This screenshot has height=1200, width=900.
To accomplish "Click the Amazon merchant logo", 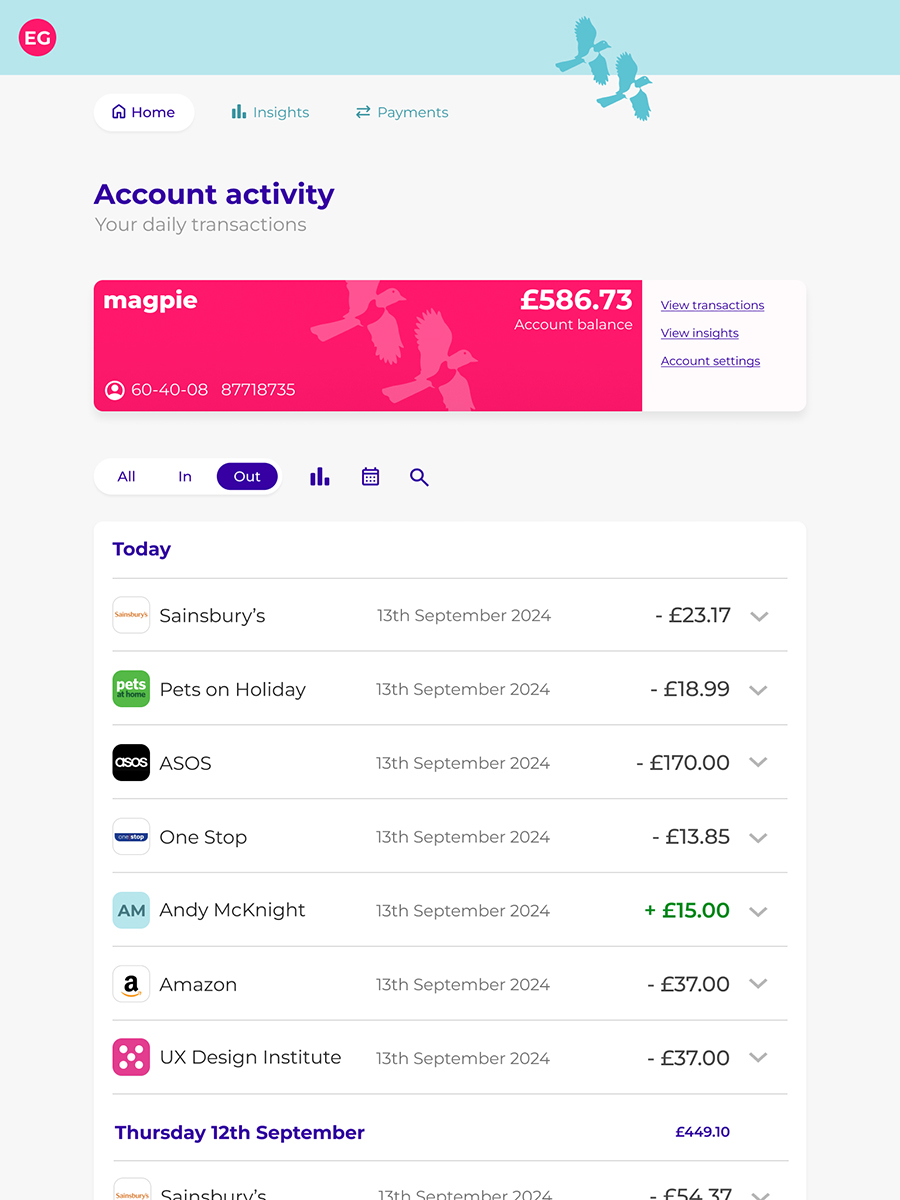I will tap(131, 984).
